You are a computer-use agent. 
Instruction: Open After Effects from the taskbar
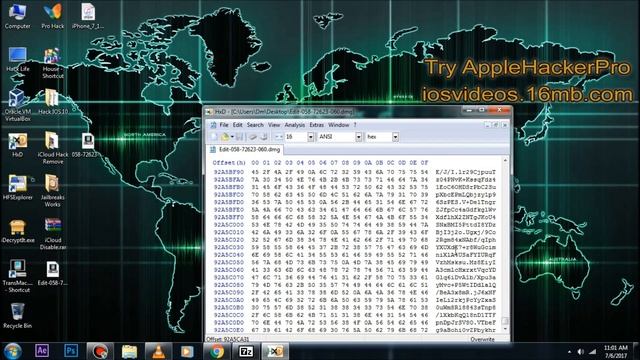point(42,351)
